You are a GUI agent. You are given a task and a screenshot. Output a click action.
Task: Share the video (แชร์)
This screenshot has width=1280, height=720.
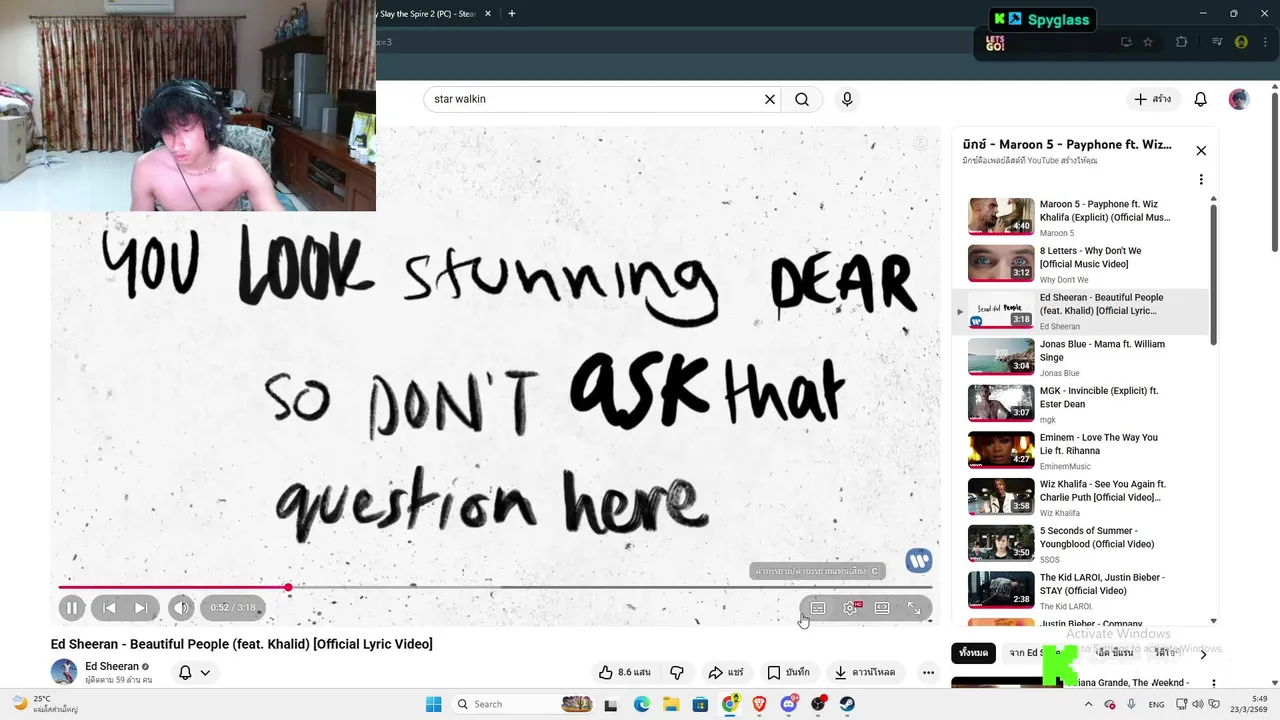click(726, 673)
